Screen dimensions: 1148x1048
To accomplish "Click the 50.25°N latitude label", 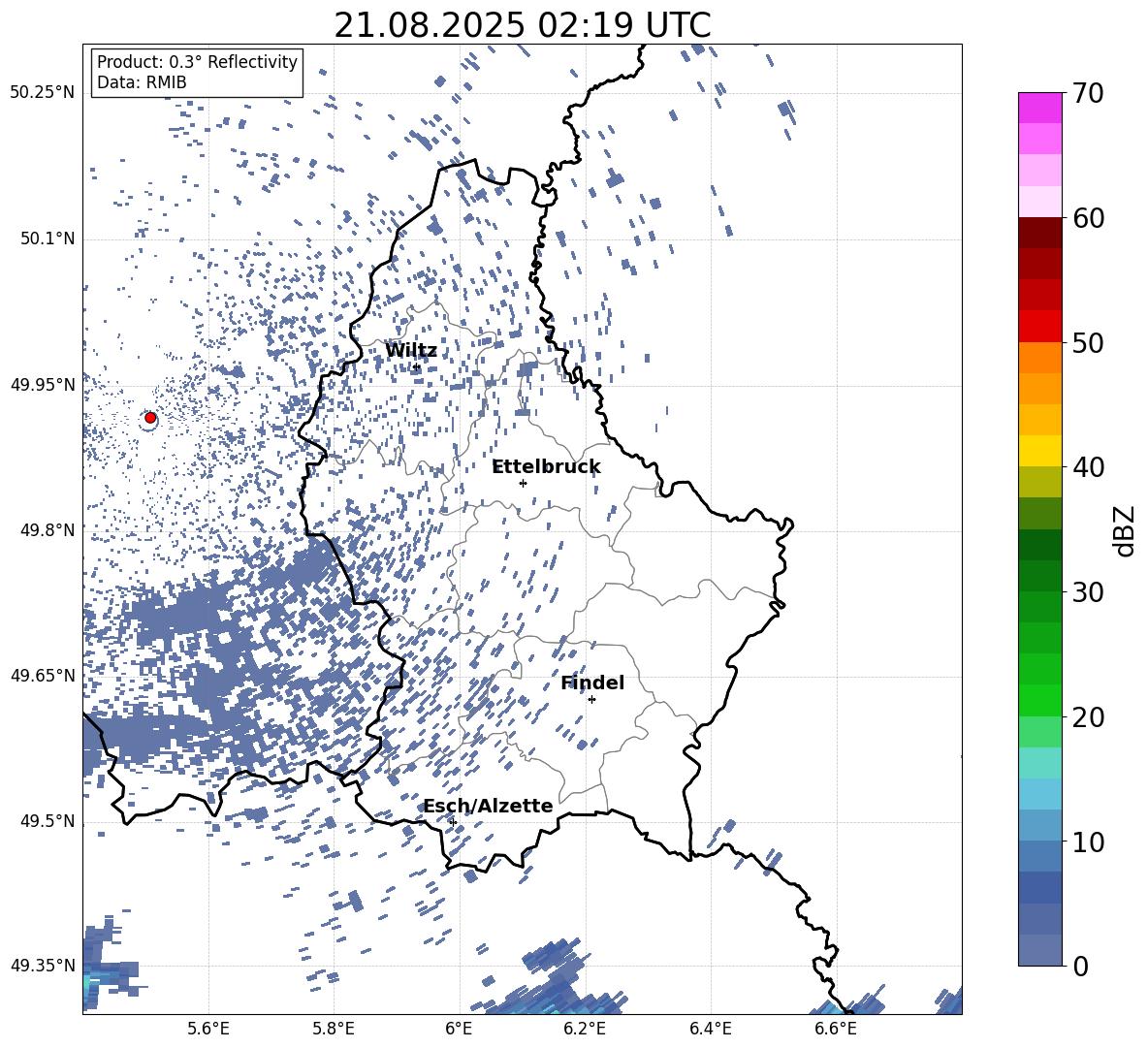I will tap(43, 93).
